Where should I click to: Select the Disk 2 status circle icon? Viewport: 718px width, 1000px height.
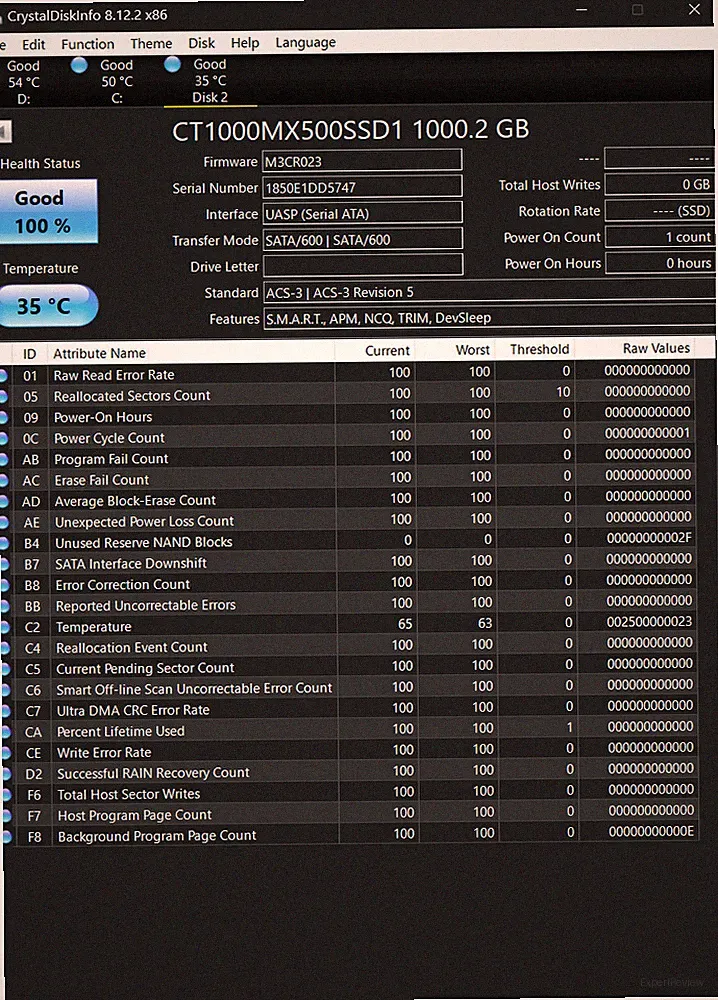[x=172, y=64]
